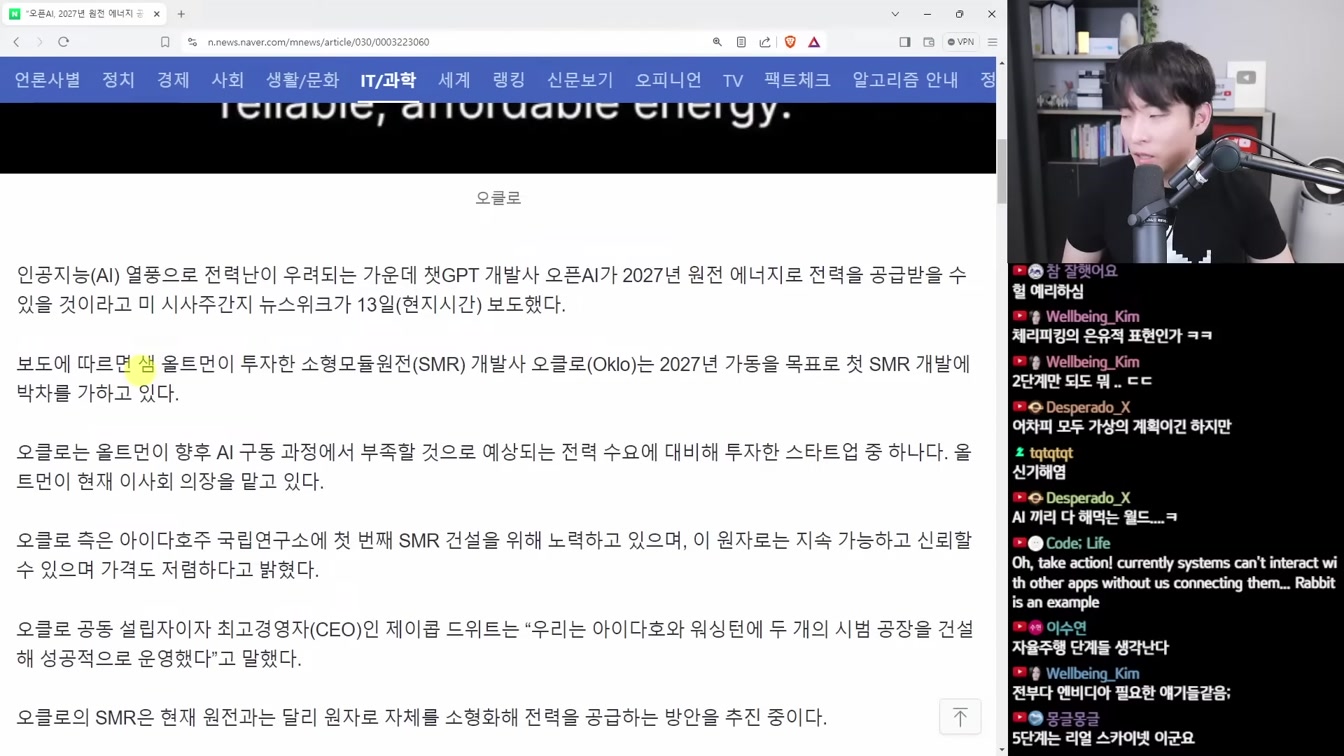Go to the 사회 section
This screenshot has width=1344, height=756.
(x=227, y=80)
